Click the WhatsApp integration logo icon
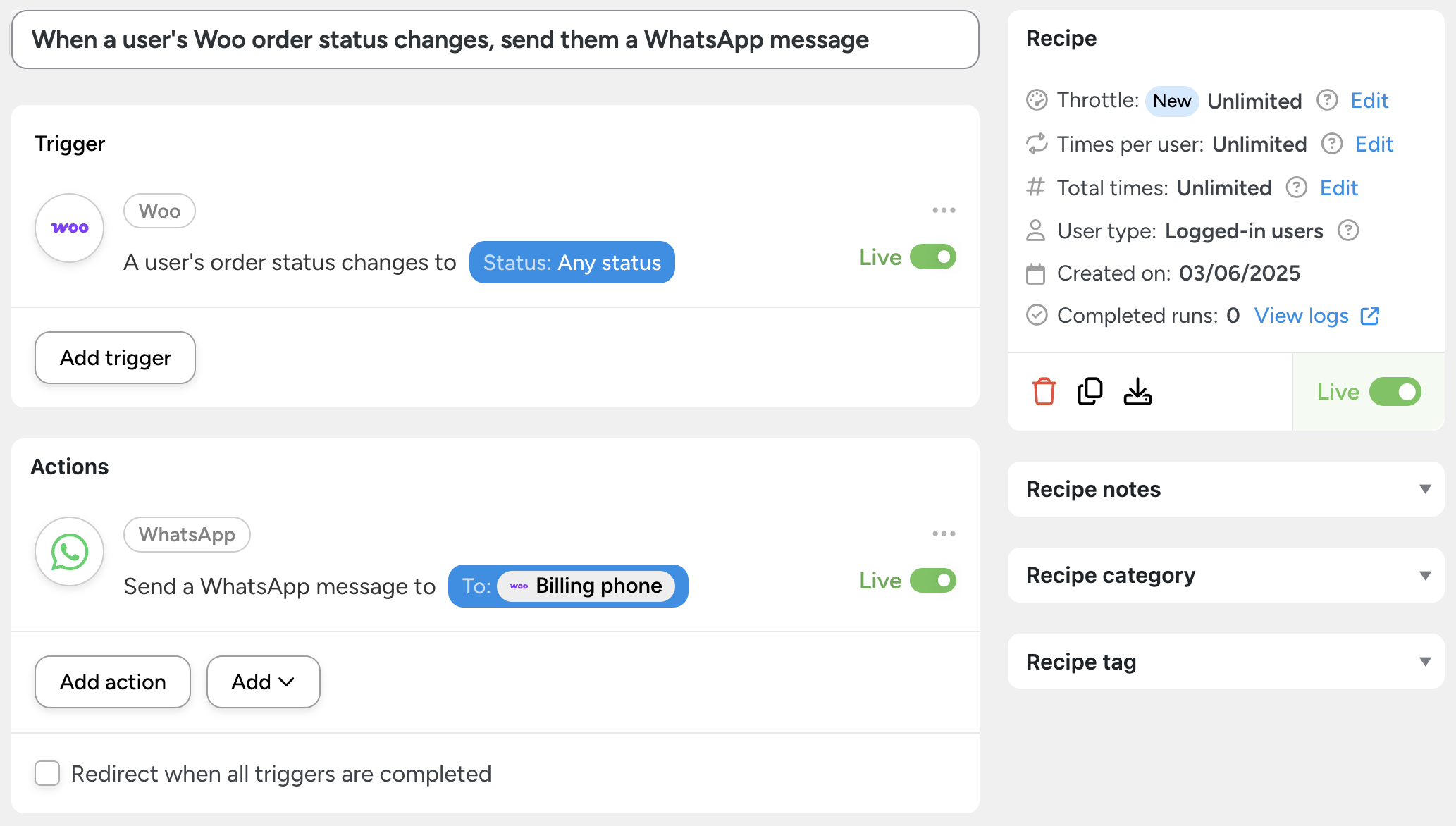Image resolution: width=1456 pixels, height=826 pixels. (70, 552)
